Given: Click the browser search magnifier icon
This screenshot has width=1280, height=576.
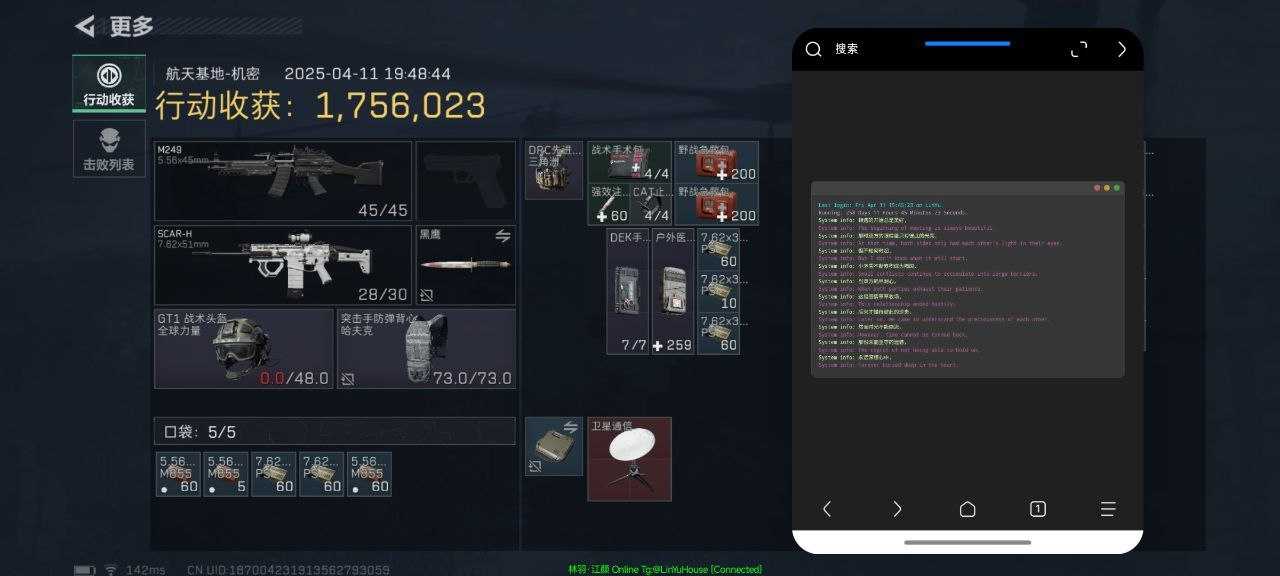Looking at the screenshot, I should (814, 49).
